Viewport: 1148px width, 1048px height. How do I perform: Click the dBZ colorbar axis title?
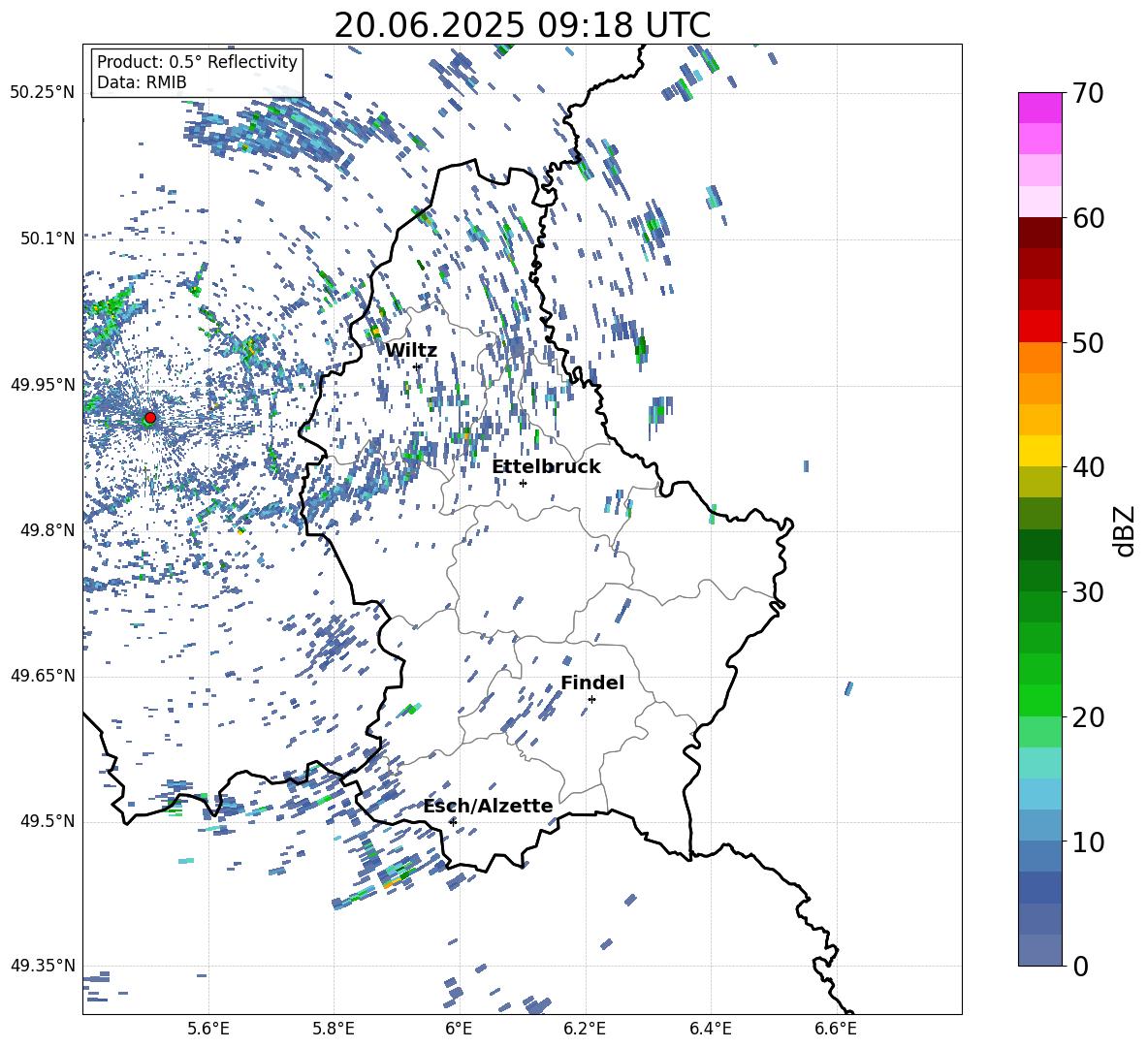[1126, 530]
